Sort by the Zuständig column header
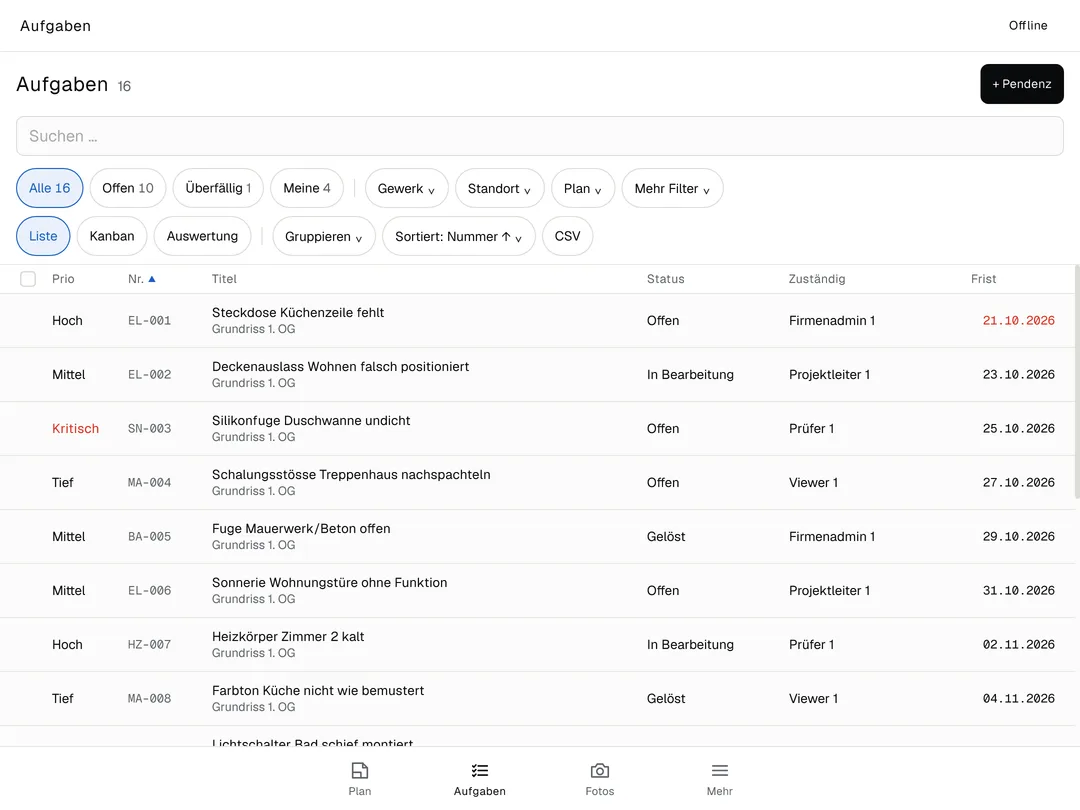Viewport: 1080px width, 810px height. pyautogui.click(x=817, y=279)
